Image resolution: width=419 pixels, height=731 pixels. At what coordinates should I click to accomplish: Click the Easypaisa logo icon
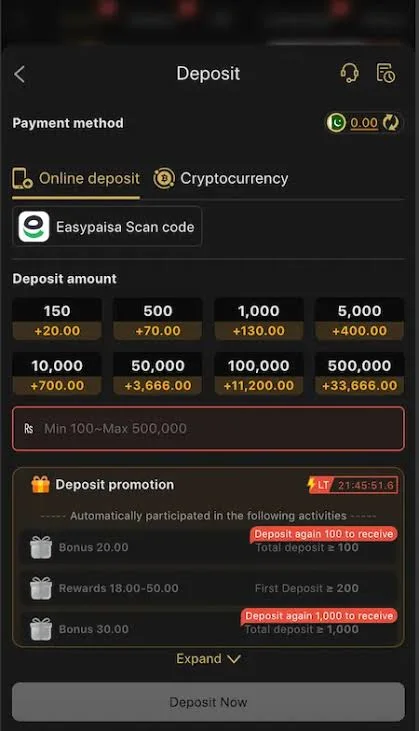[34, 227]
